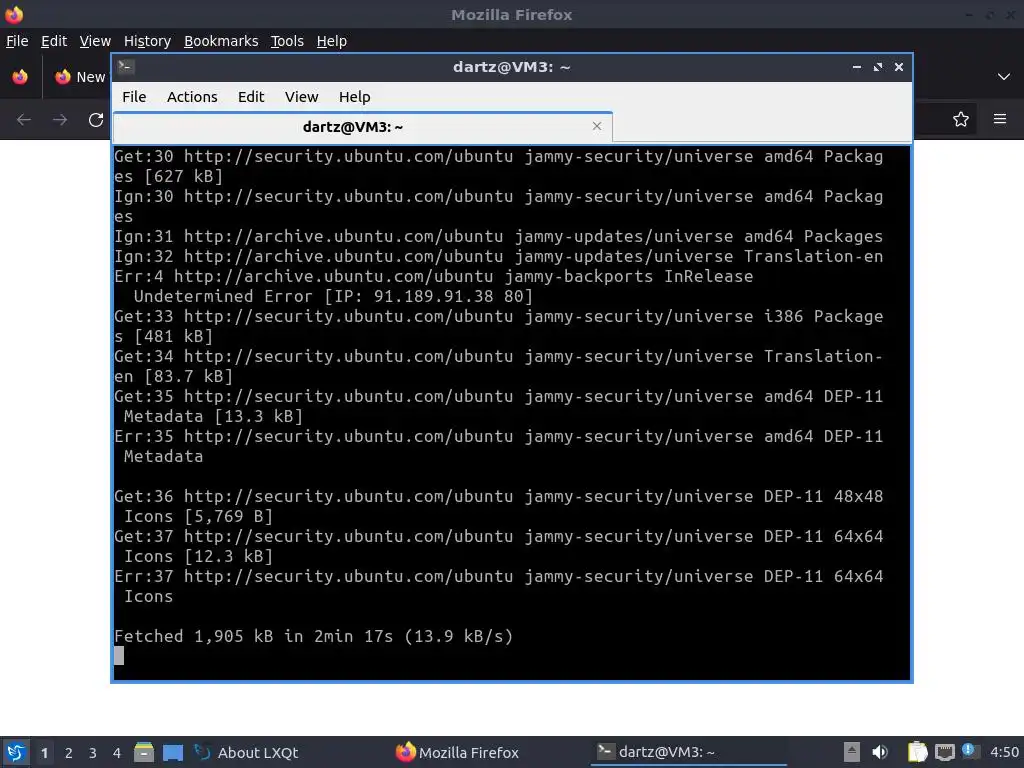1024x768 pixels.
Task: Maximize the terminal window
Action: pyautogui.click(x=878, y=67)
